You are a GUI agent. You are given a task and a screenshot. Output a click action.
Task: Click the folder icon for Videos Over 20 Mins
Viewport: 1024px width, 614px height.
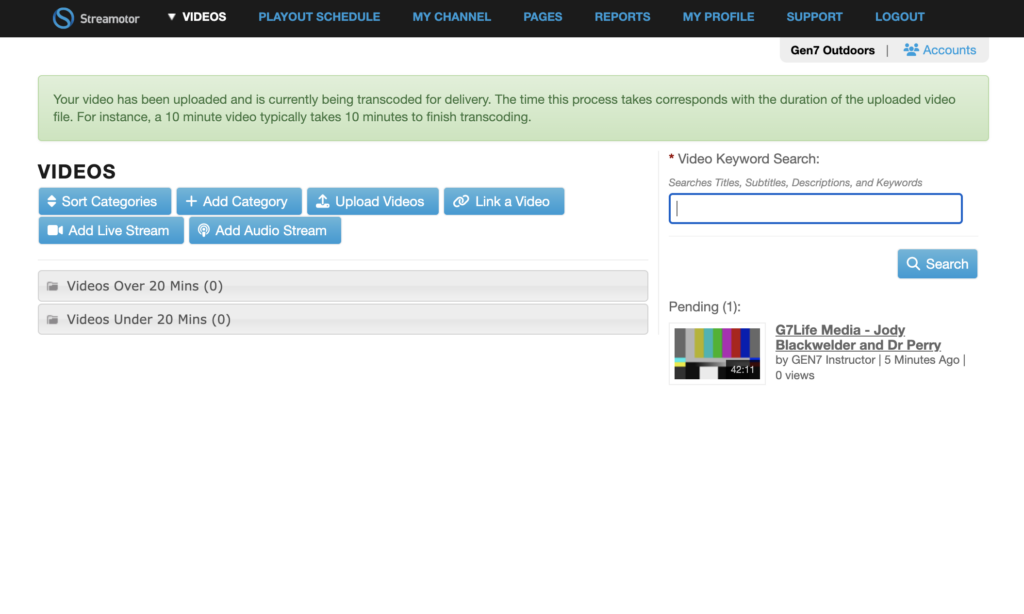click(x=53, y=287)
